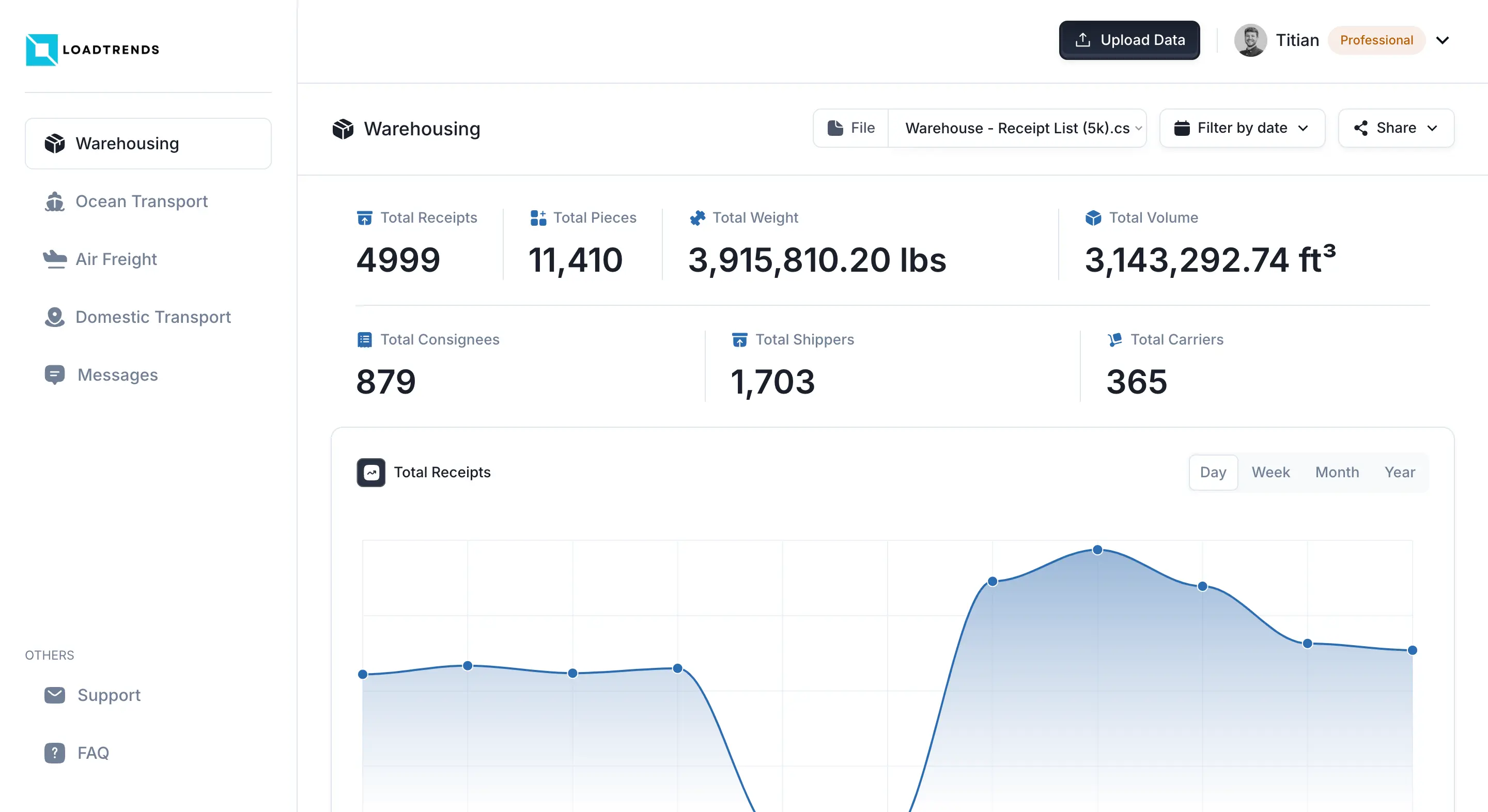Click the OTHERS section heading
The height and width of the screenshot is (812, 1488).
50,655
